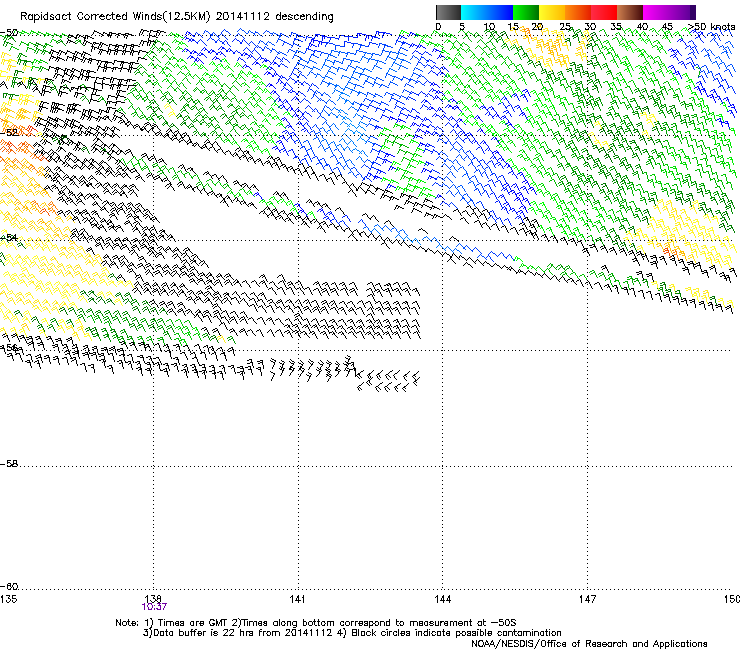Click the NOAA/NESDIS credit text
The width and height of the screenshot is (740, 650).
point(589,644)
